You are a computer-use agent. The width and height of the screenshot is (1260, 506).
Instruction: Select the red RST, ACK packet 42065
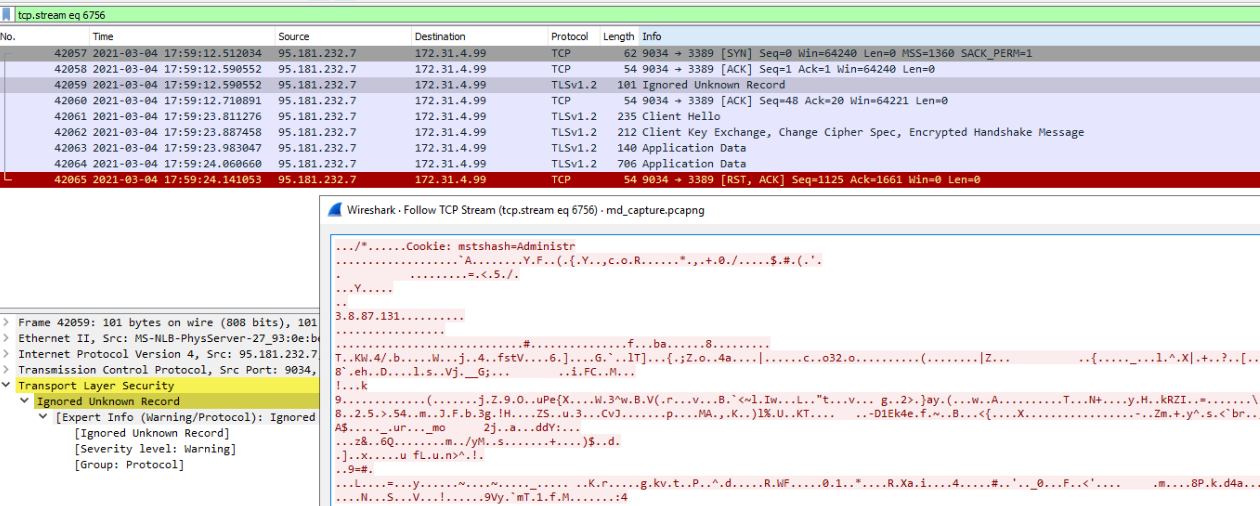pos(500,180)
